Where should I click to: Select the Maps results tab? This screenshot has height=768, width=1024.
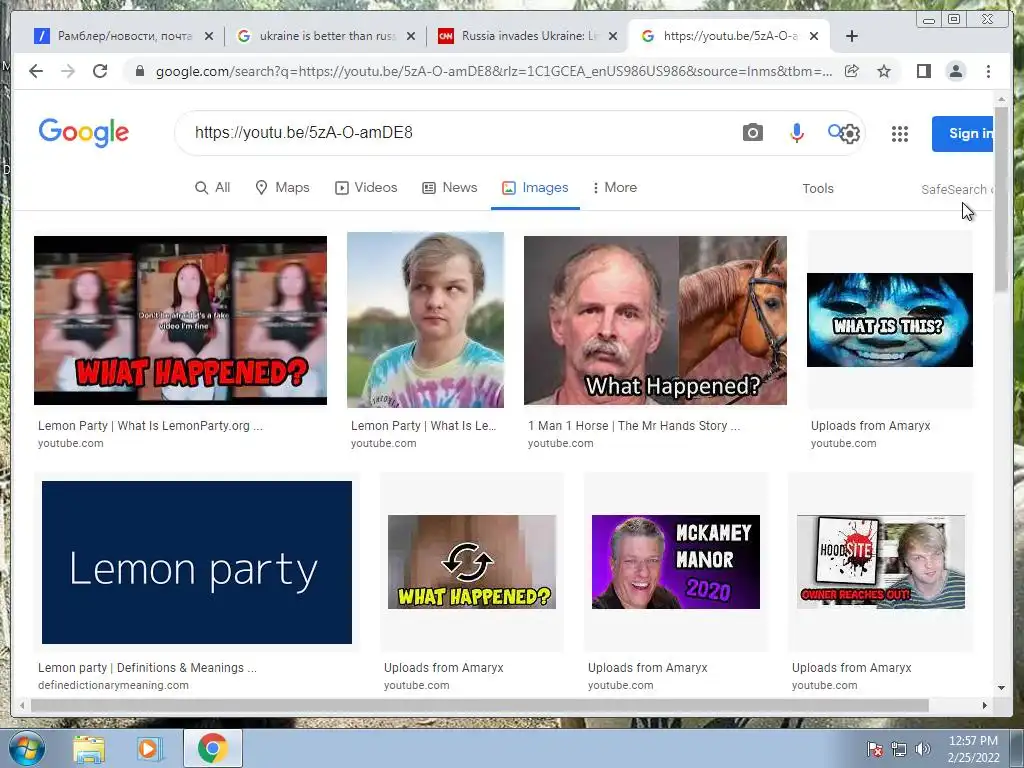click(x=282, y=188)
